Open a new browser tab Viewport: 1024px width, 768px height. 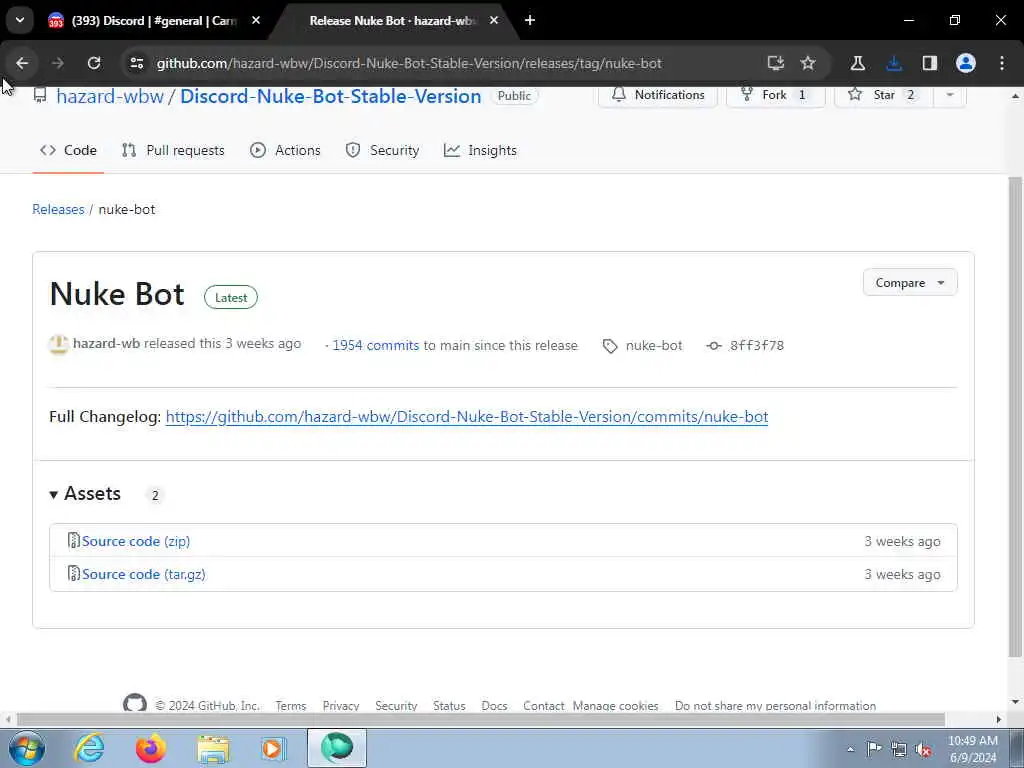pyautogui.click(x=530, y=20)
